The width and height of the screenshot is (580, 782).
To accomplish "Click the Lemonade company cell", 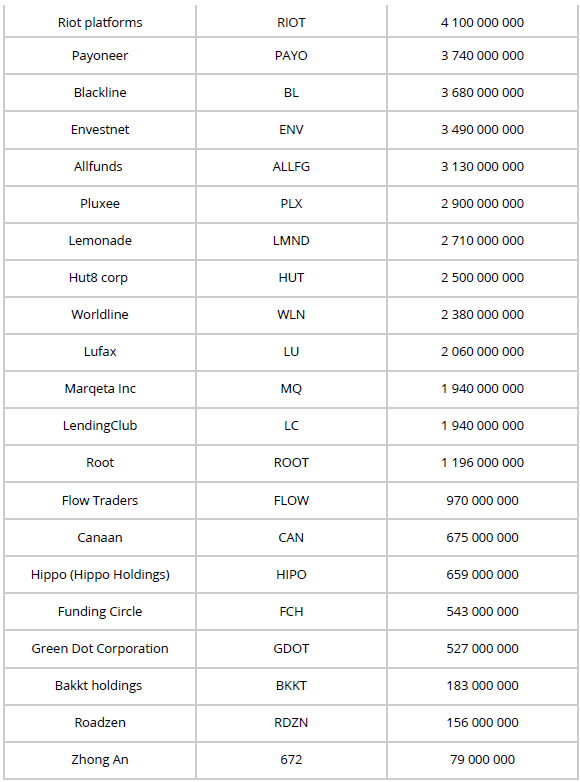I will 100,240.
